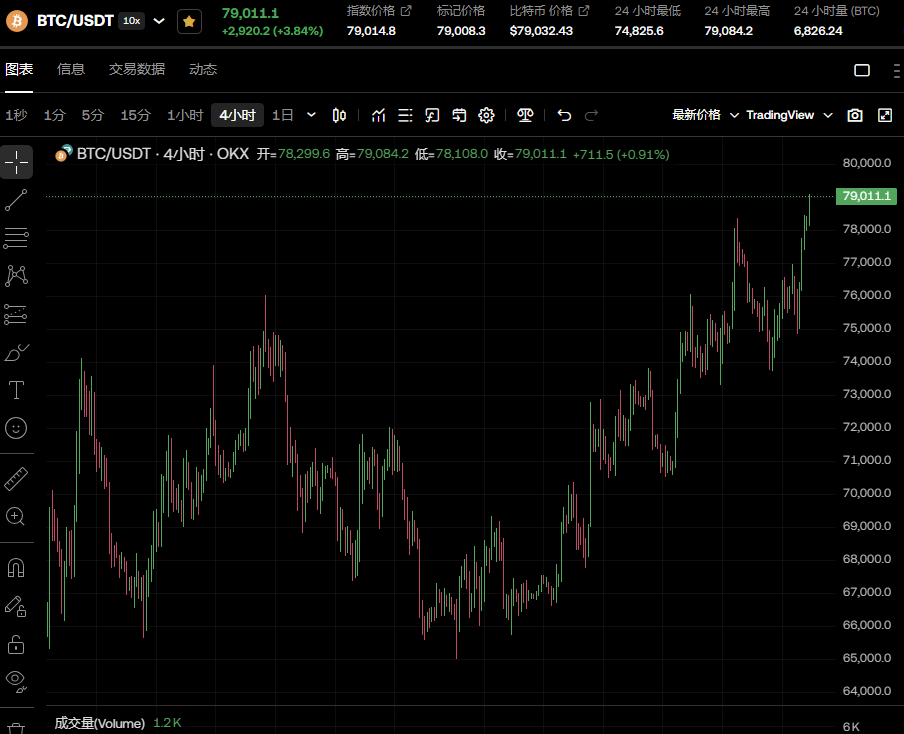The image size is (904, 734).
Task: Switch to the 交易数据 tab
Action: coord(137,69)
